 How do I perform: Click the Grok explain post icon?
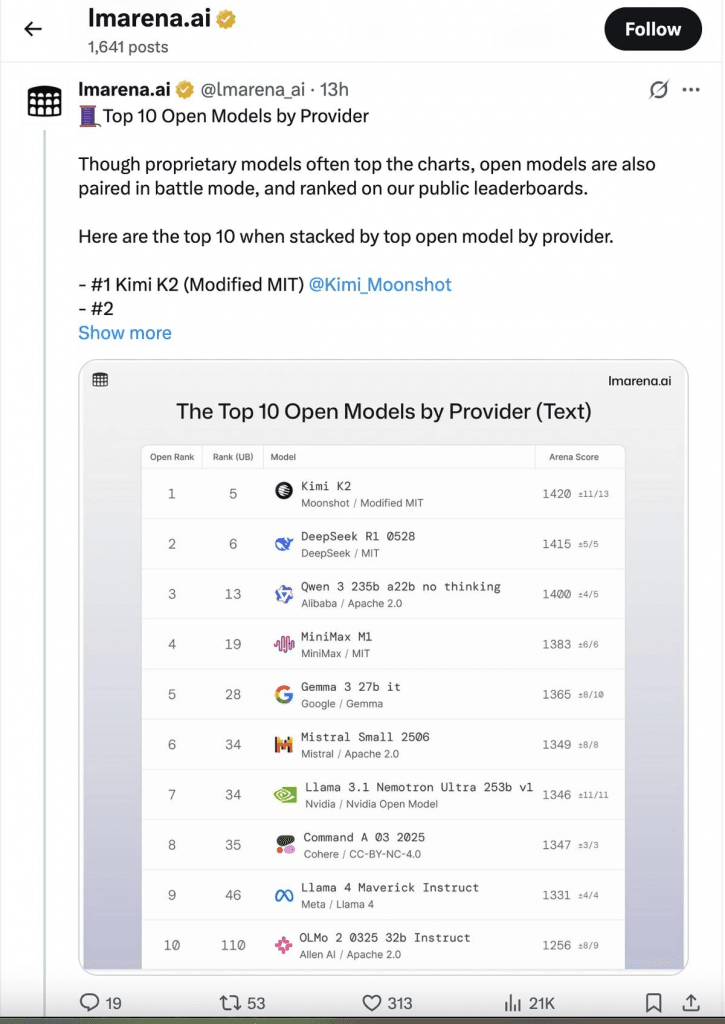[x=658, y=90]
